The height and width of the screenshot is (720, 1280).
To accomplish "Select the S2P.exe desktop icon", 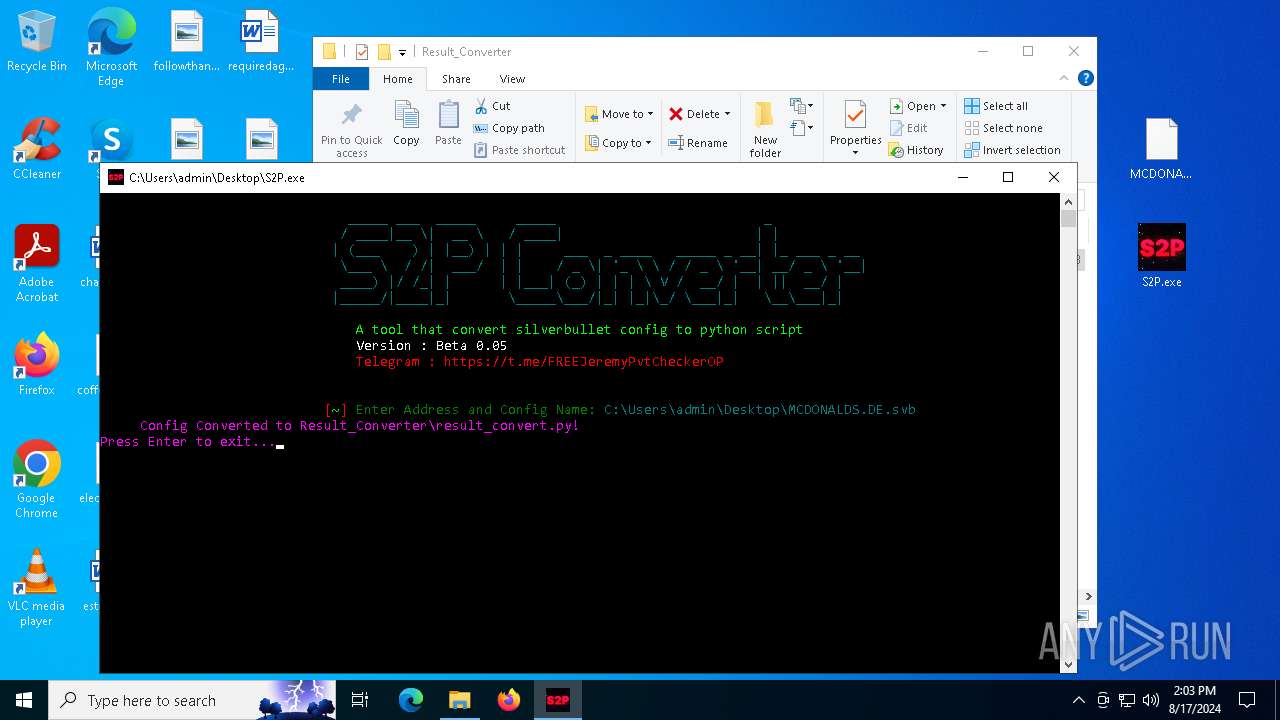I will pyautogui.click(x=1161, y=257).
